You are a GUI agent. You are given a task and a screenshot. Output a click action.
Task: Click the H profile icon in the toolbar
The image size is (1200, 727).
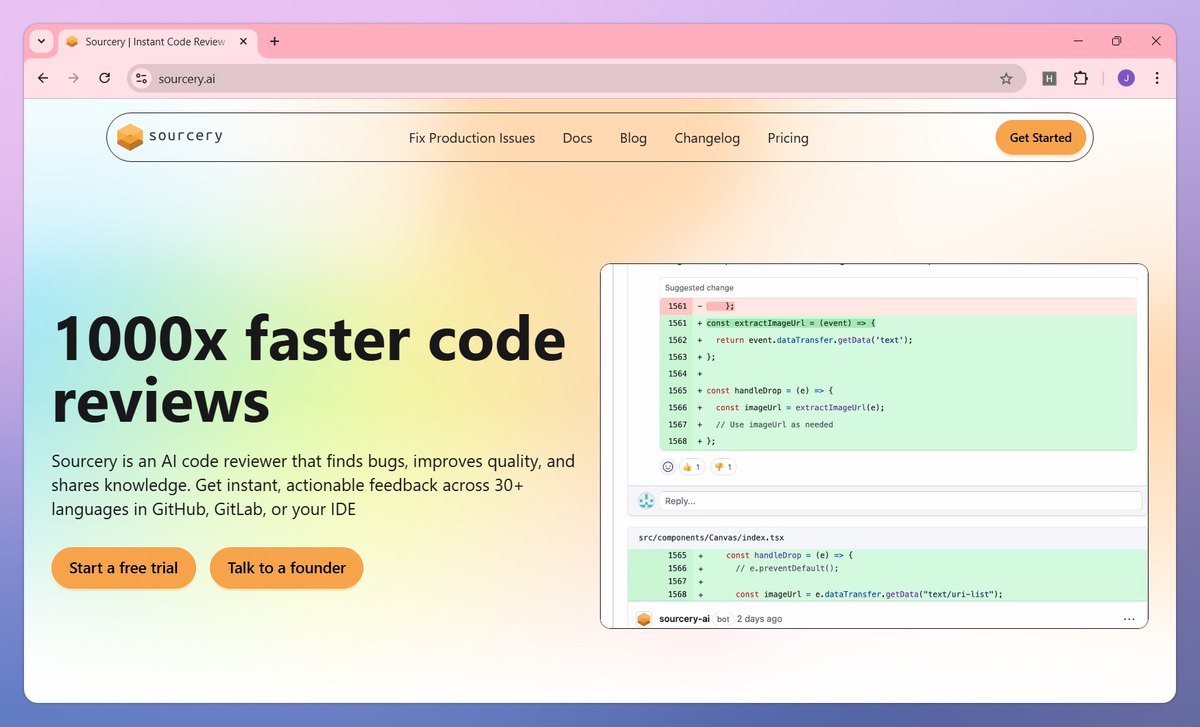pos(1049,78)
